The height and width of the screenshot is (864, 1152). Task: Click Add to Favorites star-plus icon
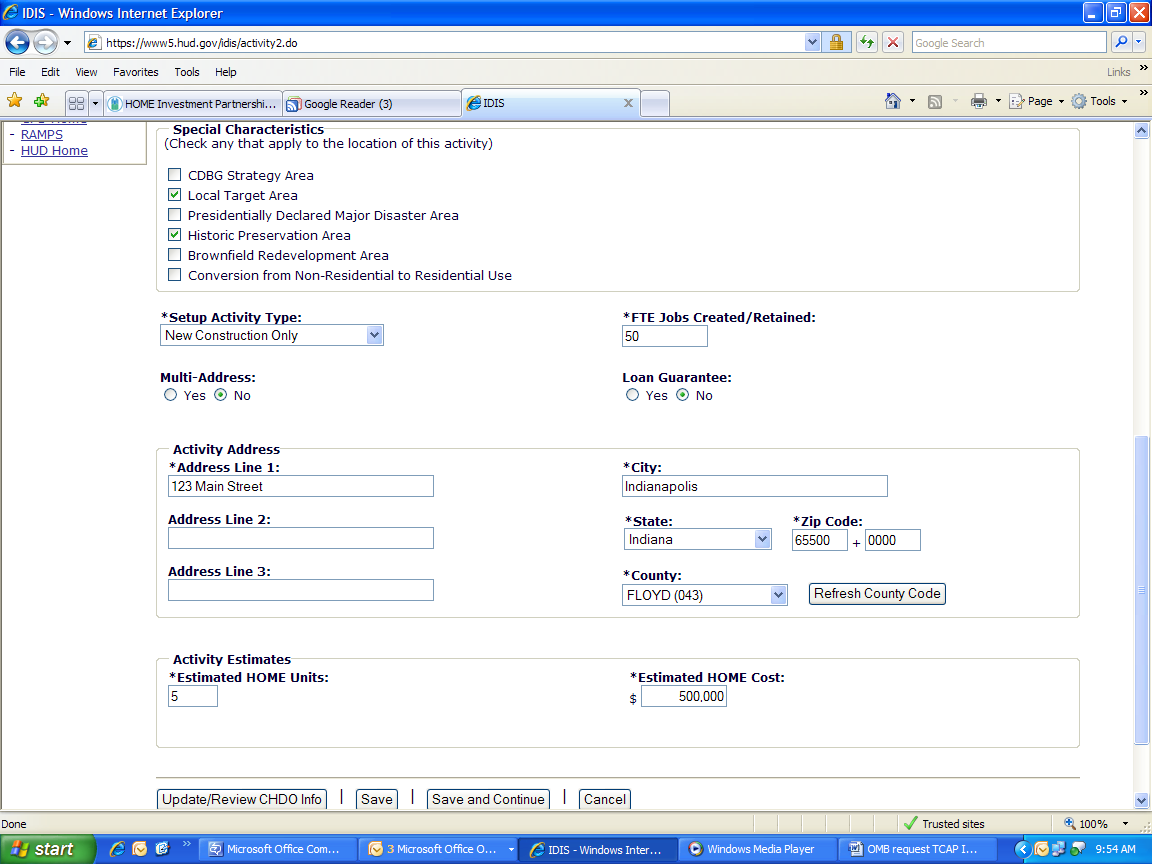(42, 101)
